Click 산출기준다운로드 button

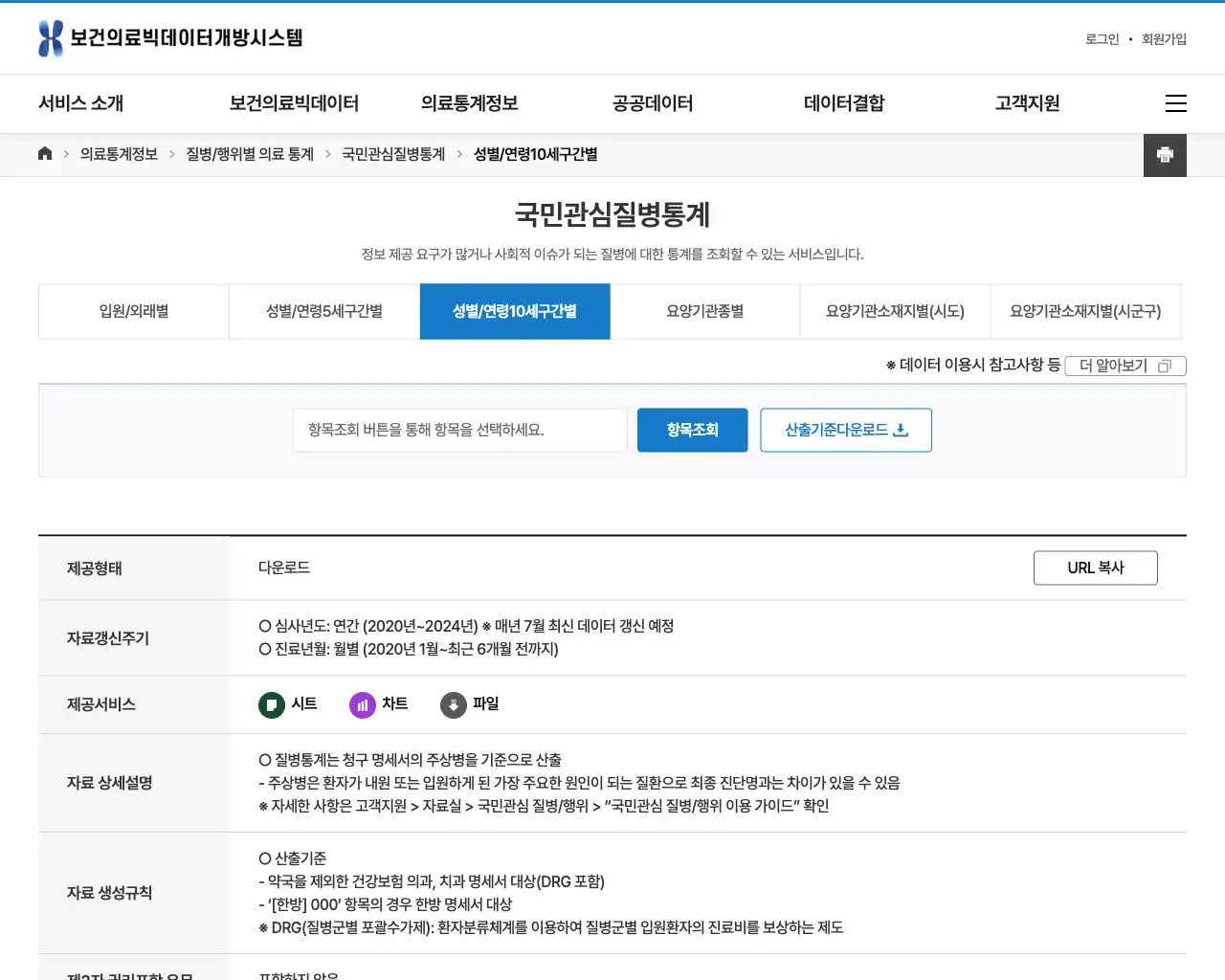point(846,431)
